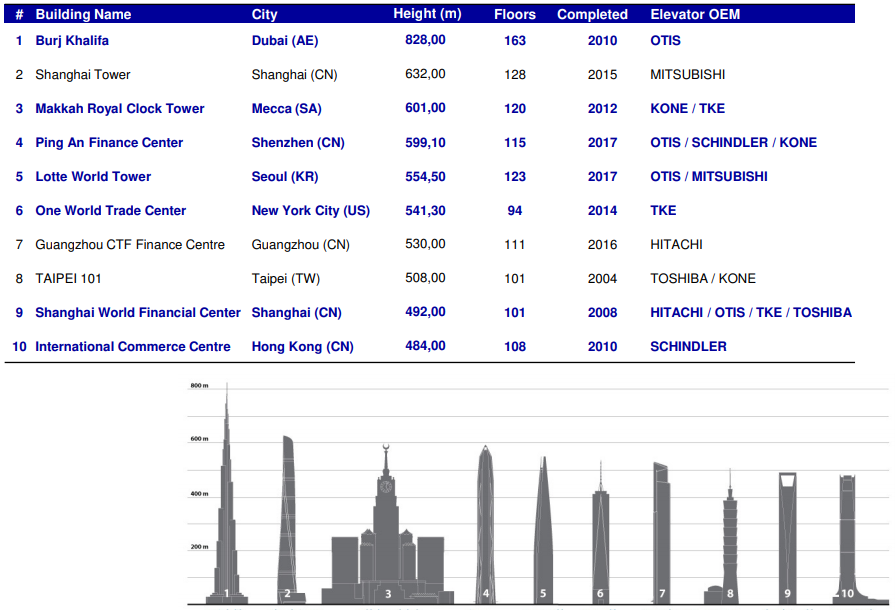
Task: Click the Ping An silhouette numbered 4
Action: [485, 526]
